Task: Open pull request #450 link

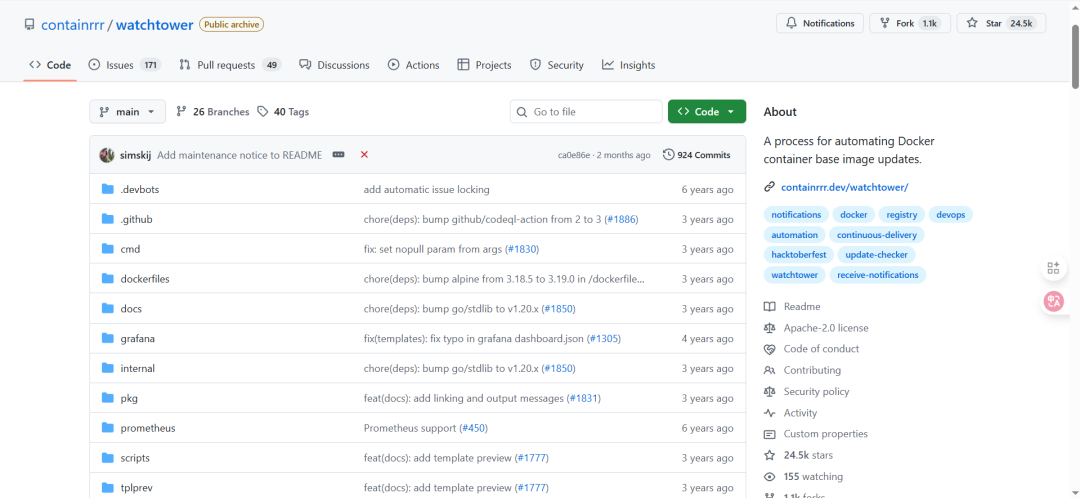Action: 474,428
